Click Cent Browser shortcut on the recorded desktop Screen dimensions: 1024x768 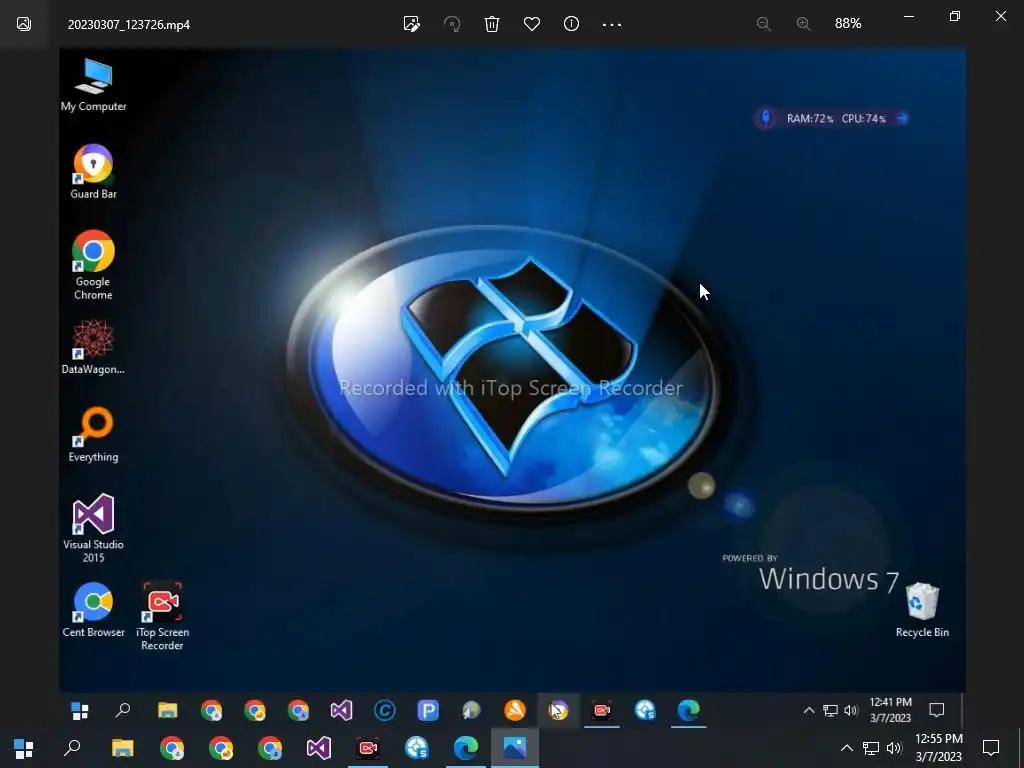pyautogui.click(x=93, y=609)
